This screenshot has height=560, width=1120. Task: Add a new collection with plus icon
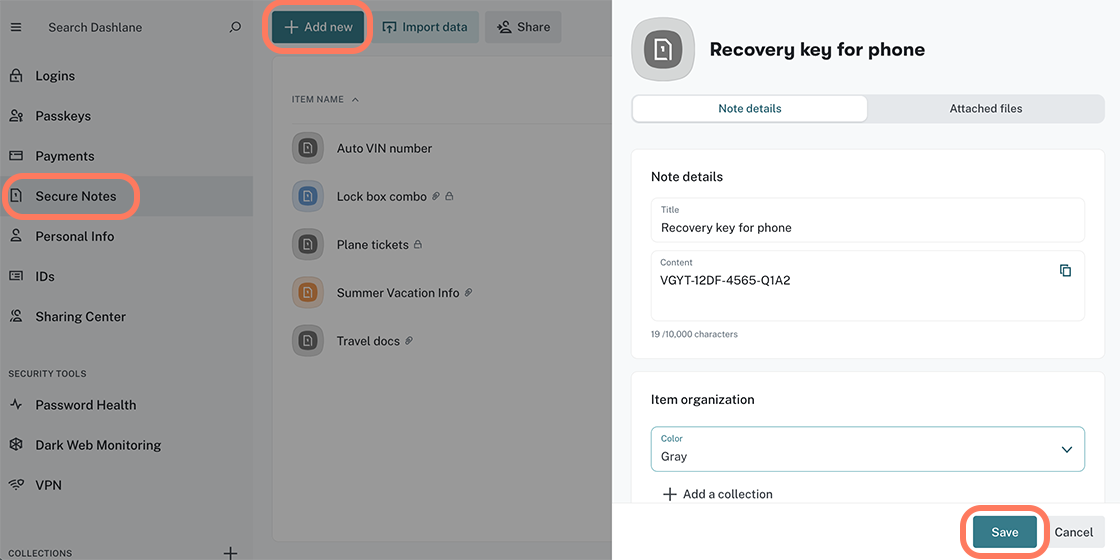(230, 552)
